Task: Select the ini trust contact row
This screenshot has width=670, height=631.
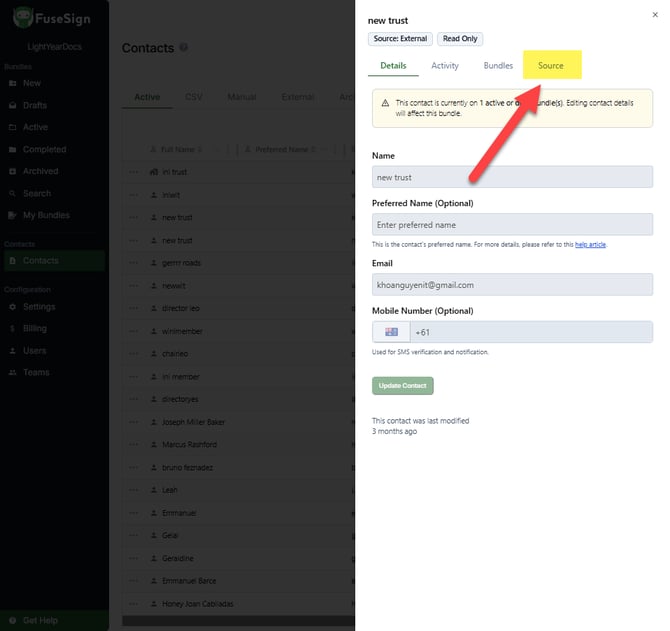Action: click(238, 172)
